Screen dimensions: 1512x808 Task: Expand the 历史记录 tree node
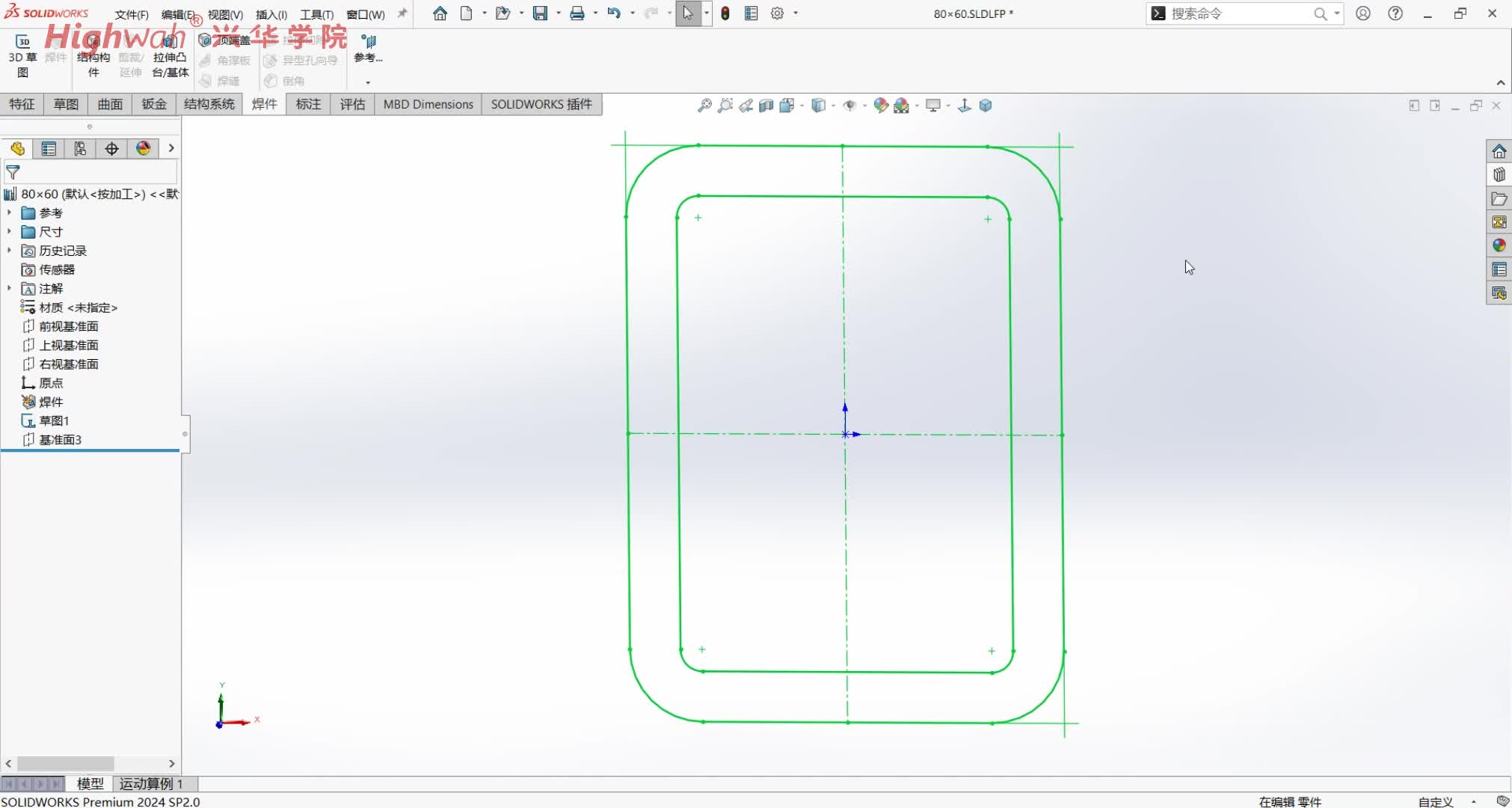point(9,251)
